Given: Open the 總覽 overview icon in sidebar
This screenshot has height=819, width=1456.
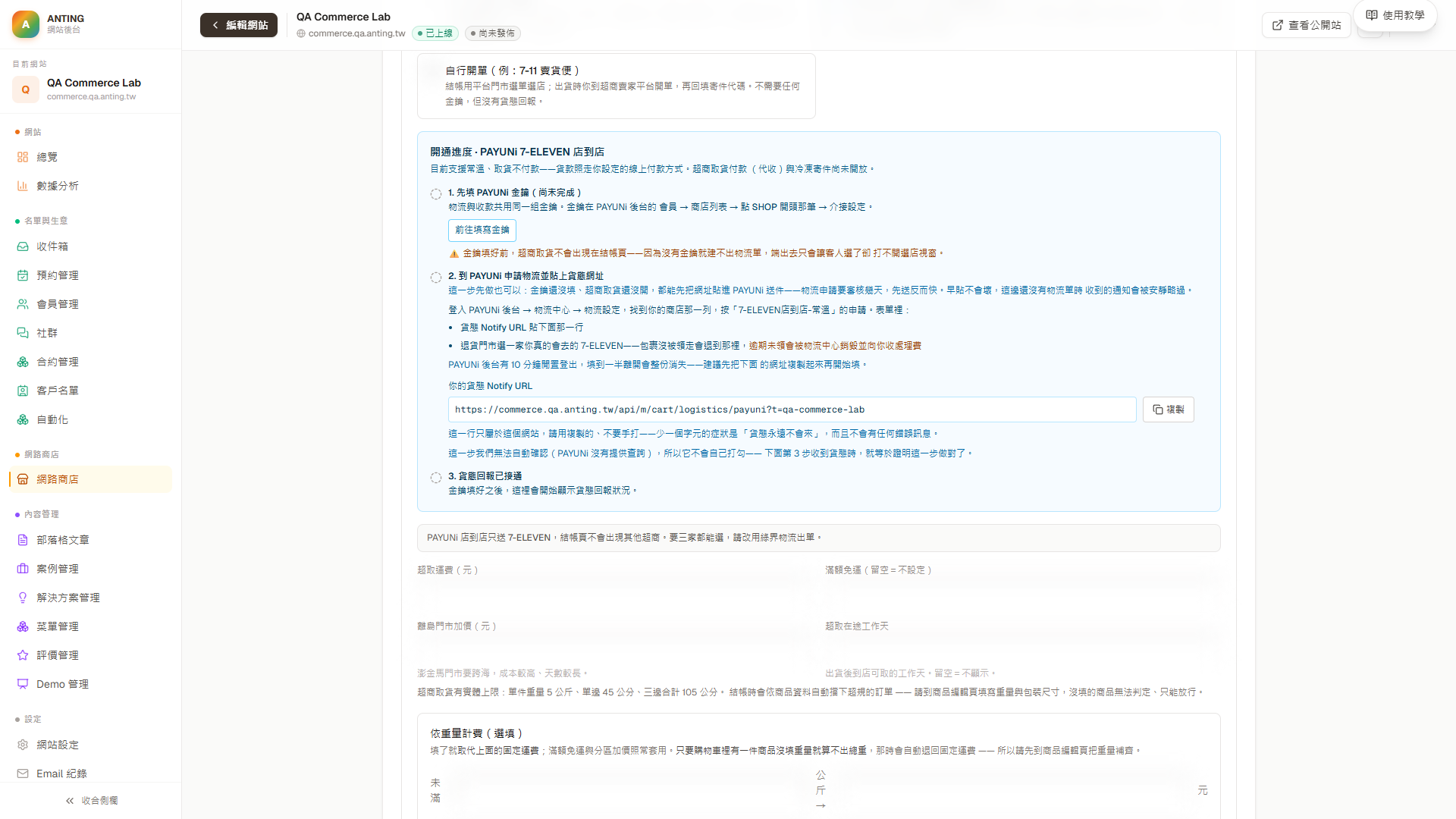Looking at the screenshot, I should 23,157.
